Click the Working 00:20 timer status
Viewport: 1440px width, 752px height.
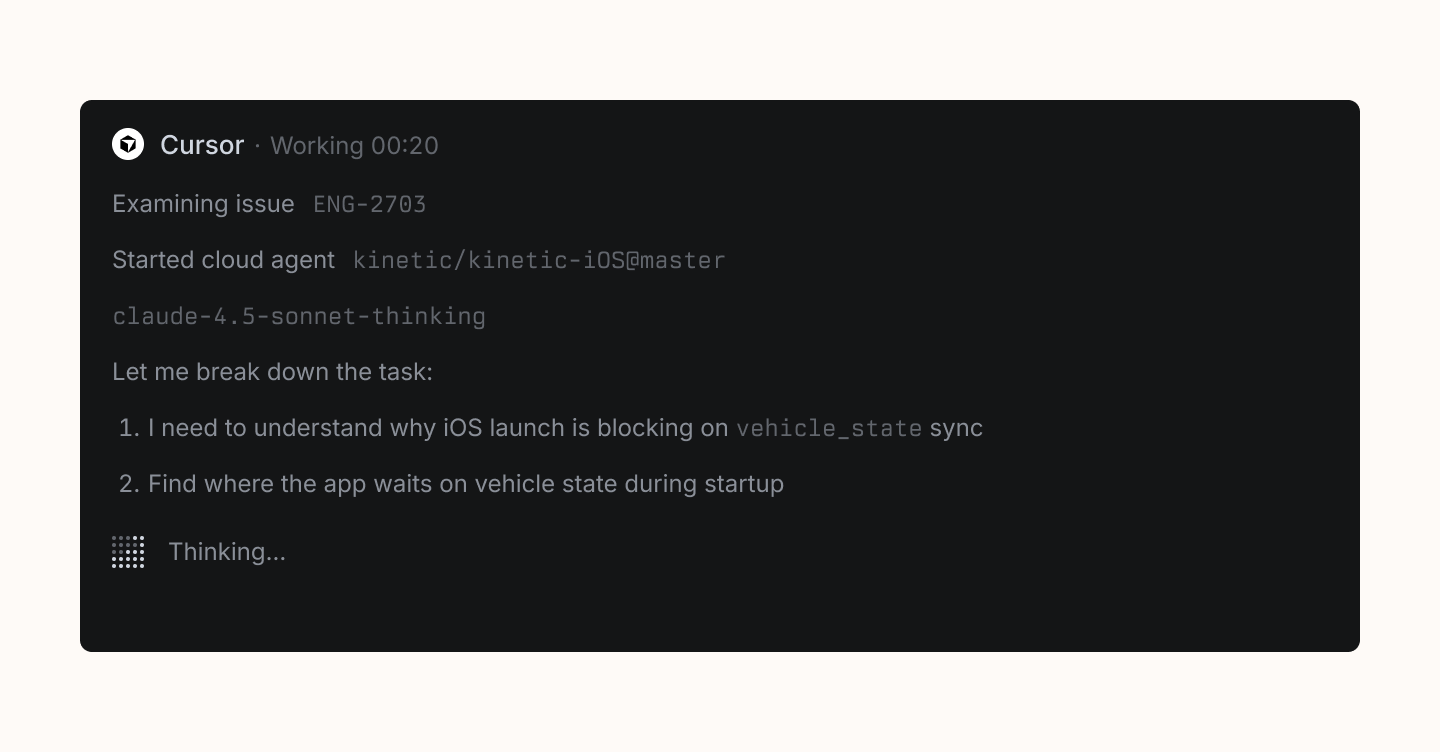(x=354, y=146)
